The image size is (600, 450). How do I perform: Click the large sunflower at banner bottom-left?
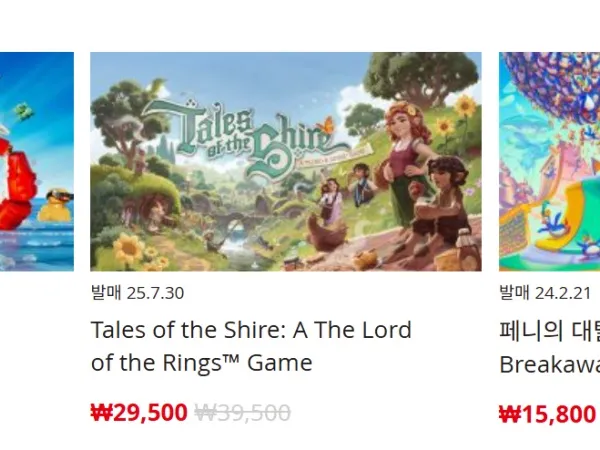[129, 248]
